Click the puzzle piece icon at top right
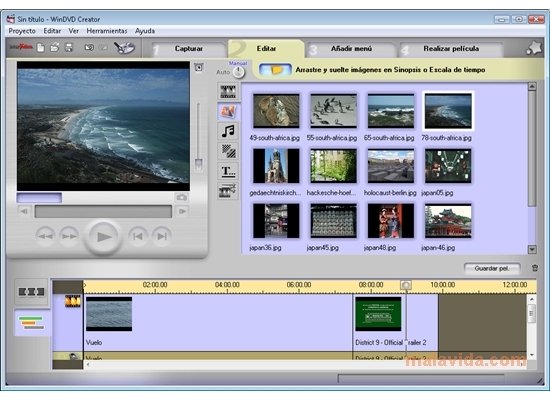The width and height of the screenshot is (550, 400). (534, 48)
